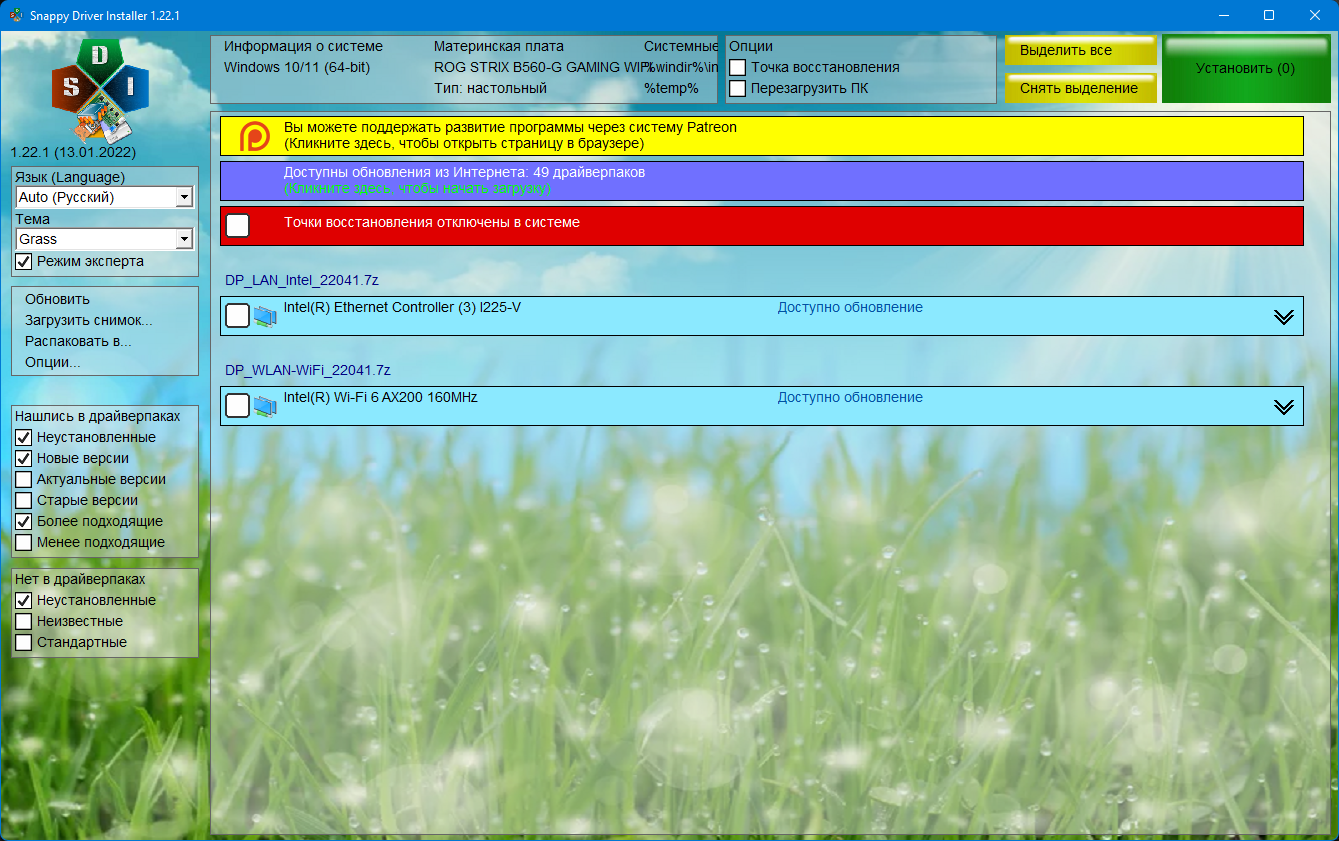Click the Выделить все button
The image size is (1339, 841).
click(1081, 50)
